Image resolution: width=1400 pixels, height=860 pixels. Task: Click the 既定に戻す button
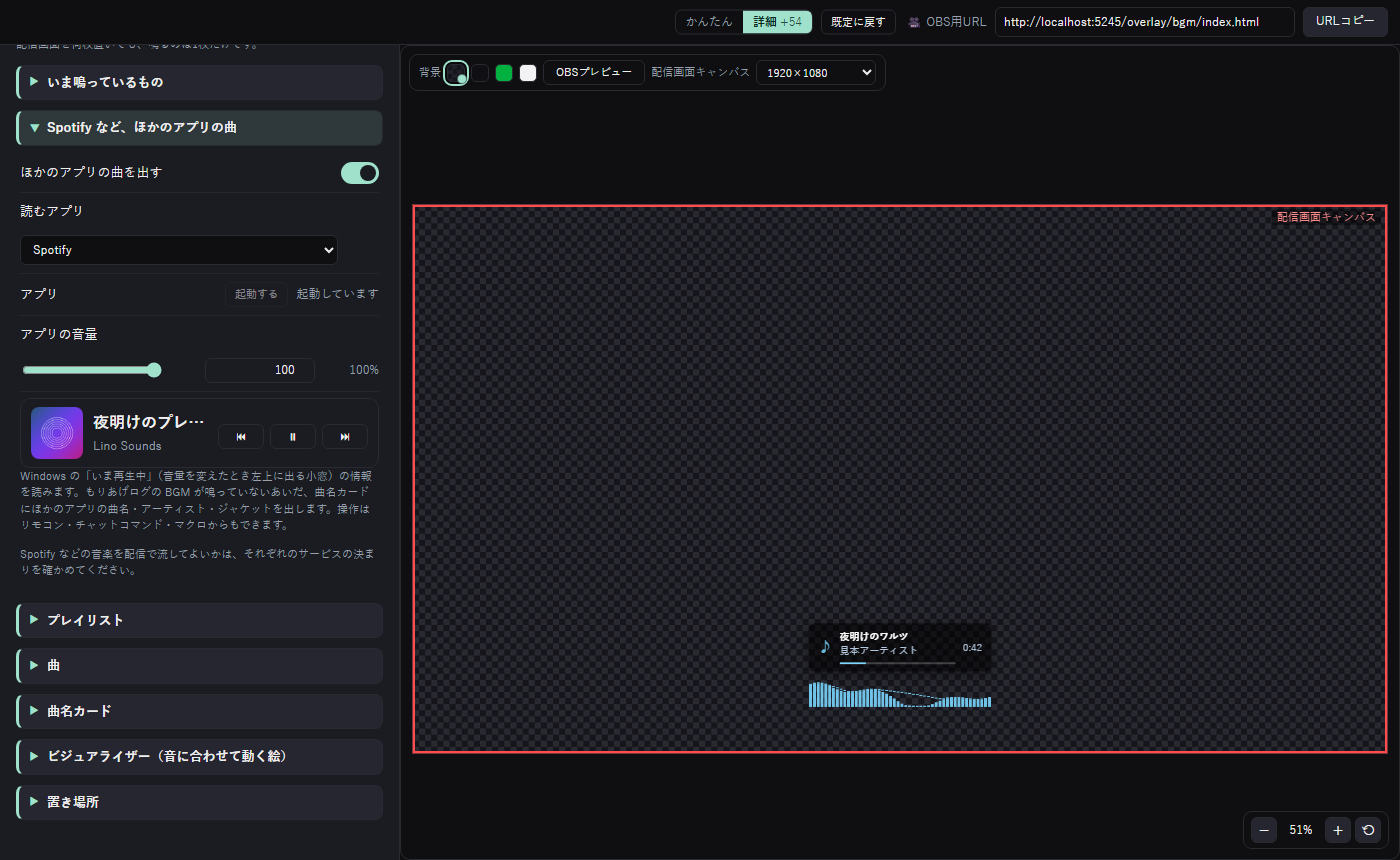[858, 22]
